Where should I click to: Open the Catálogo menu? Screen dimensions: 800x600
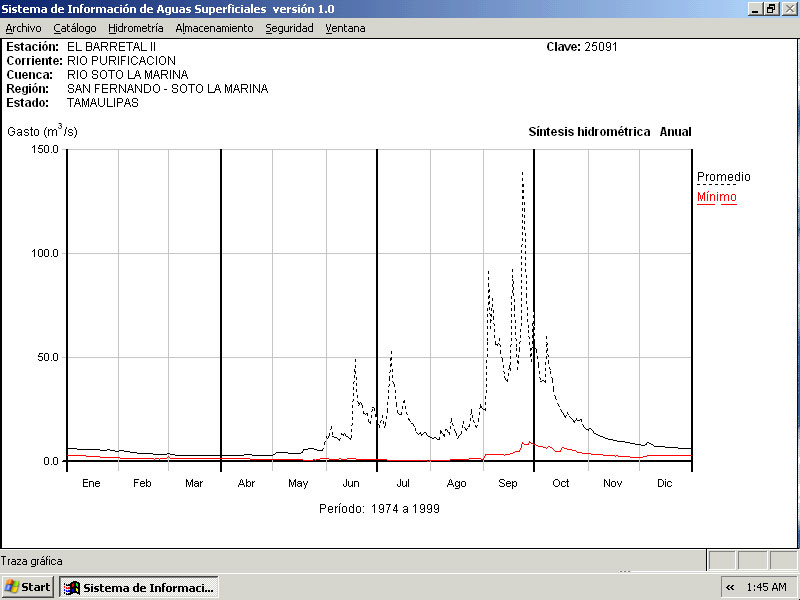(75, 28)
